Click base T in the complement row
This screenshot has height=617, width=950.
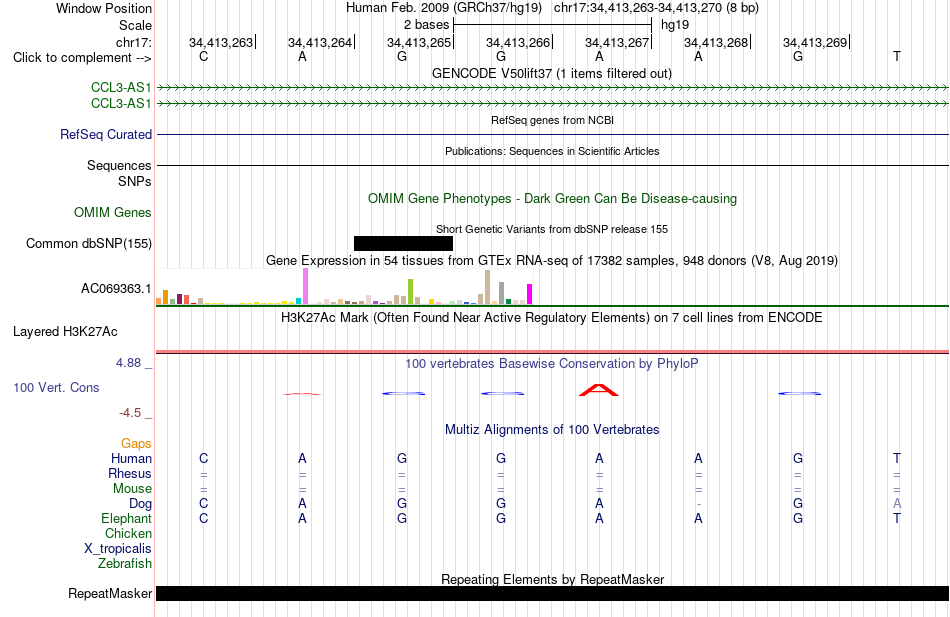(x=897, y=56)
